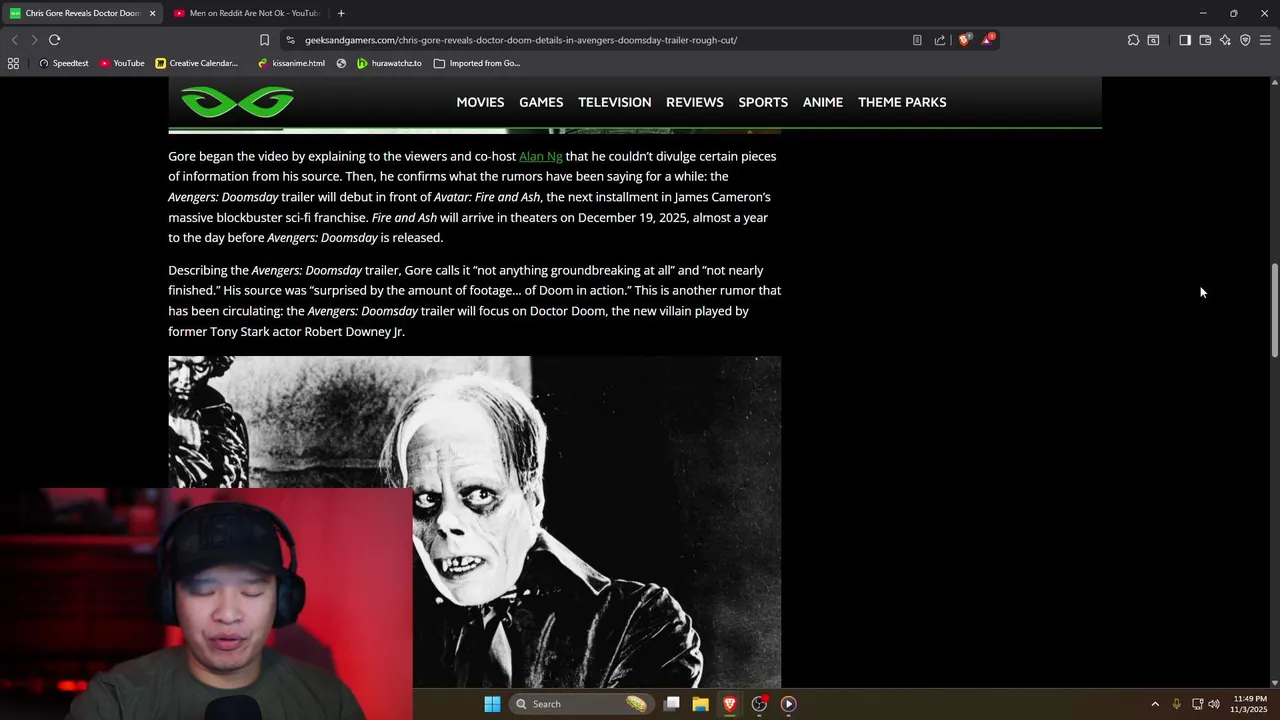The height and width of the screenshot is (720, 1280).
Task: Click the browser back arrow
Action: click(14, 40)
